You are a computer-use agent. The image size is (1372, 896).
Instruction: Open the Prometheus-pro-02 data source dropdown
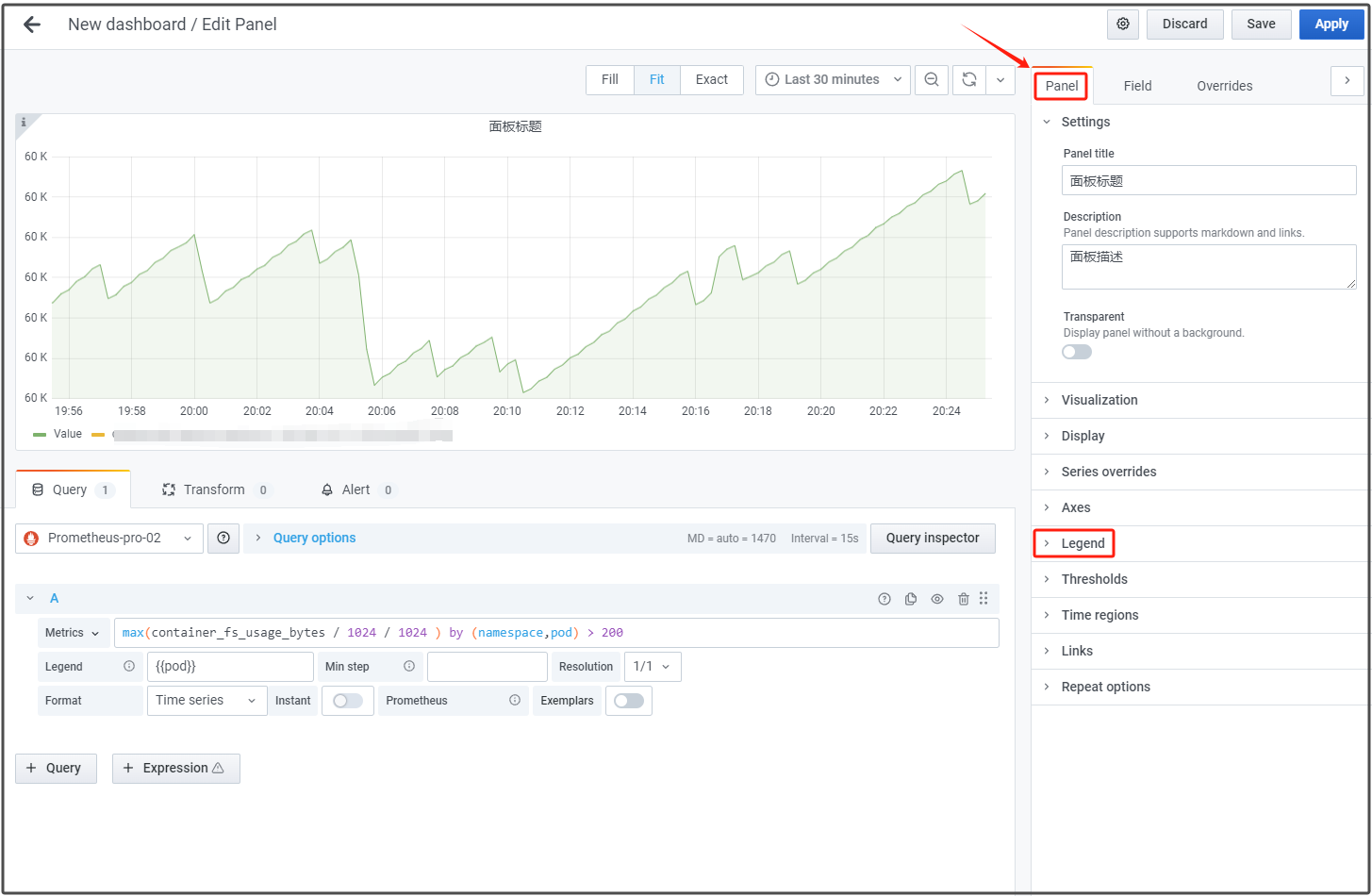109,539
